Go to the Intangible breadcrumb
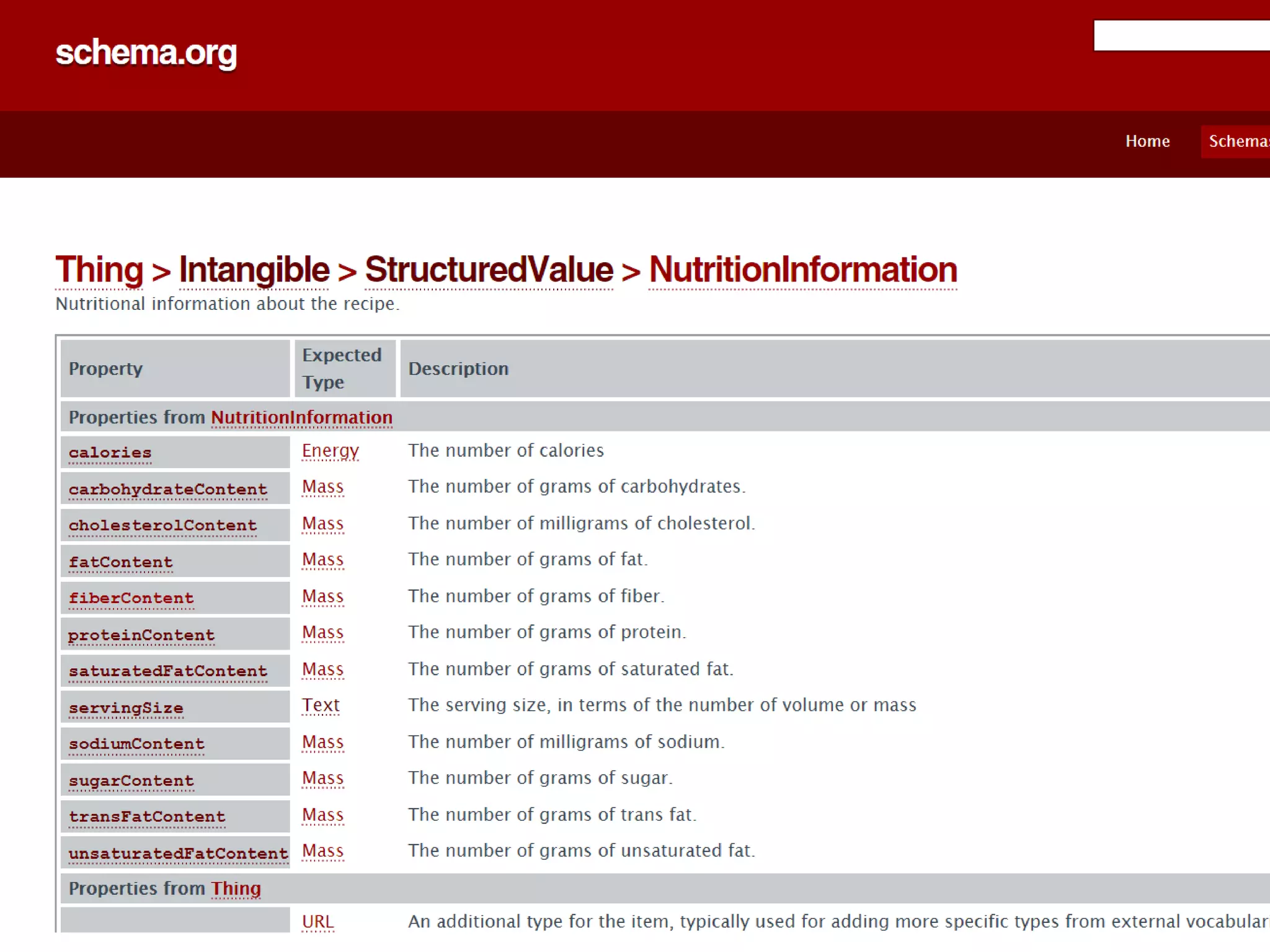Viewport: 1270px width, 952px height. point(254,270)
